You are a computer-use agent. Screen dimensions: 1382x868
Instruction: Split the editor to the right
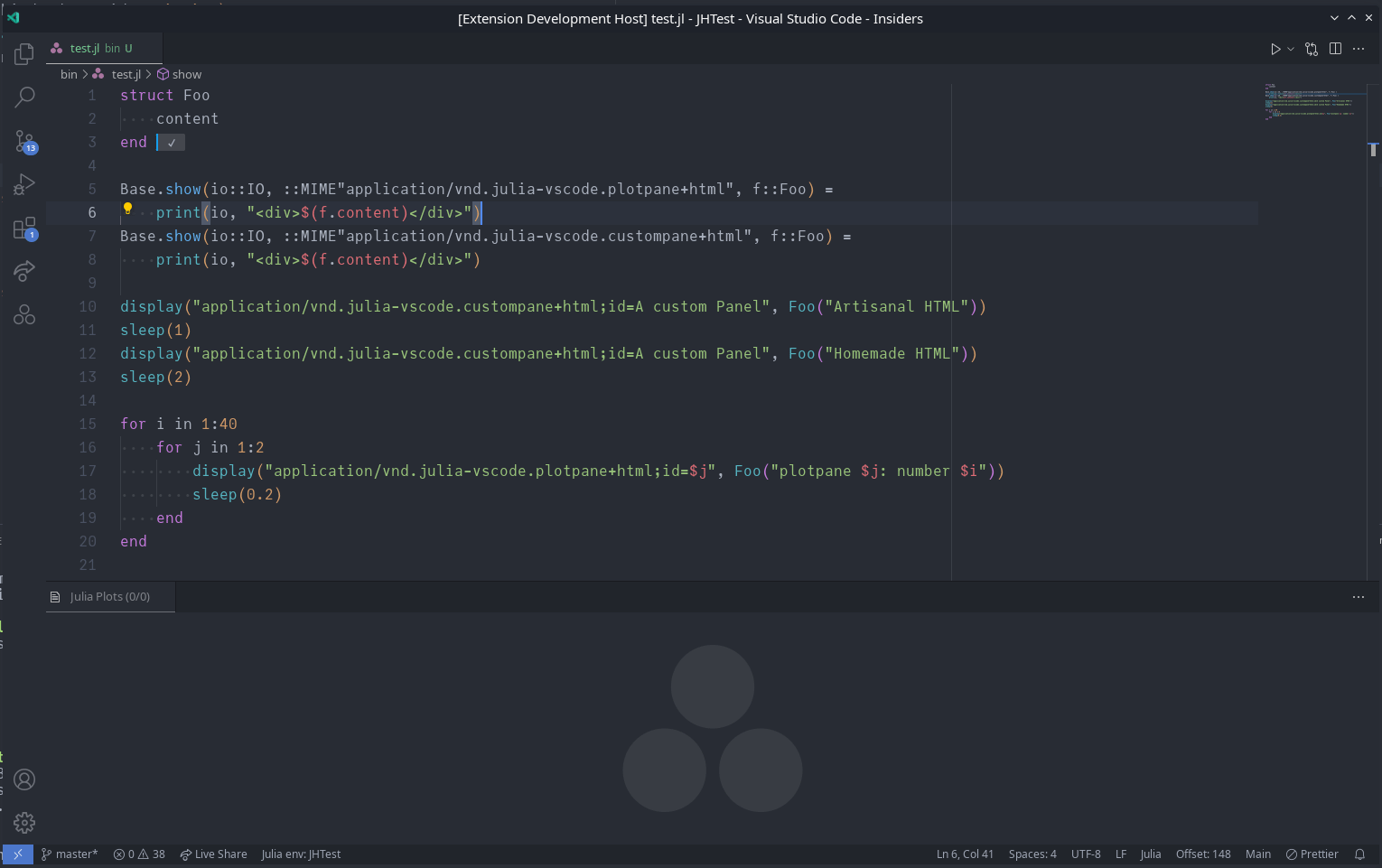(x=1335, y=49)
